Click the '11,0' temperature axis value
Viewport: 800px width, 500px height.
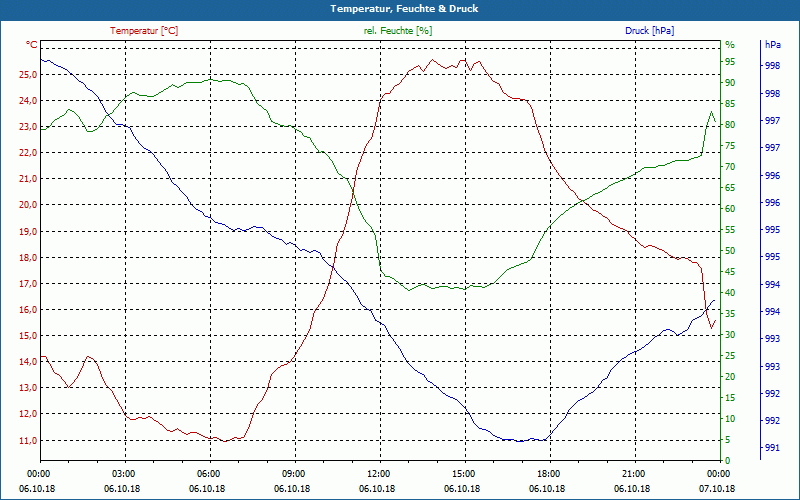(x=29, y=440)
